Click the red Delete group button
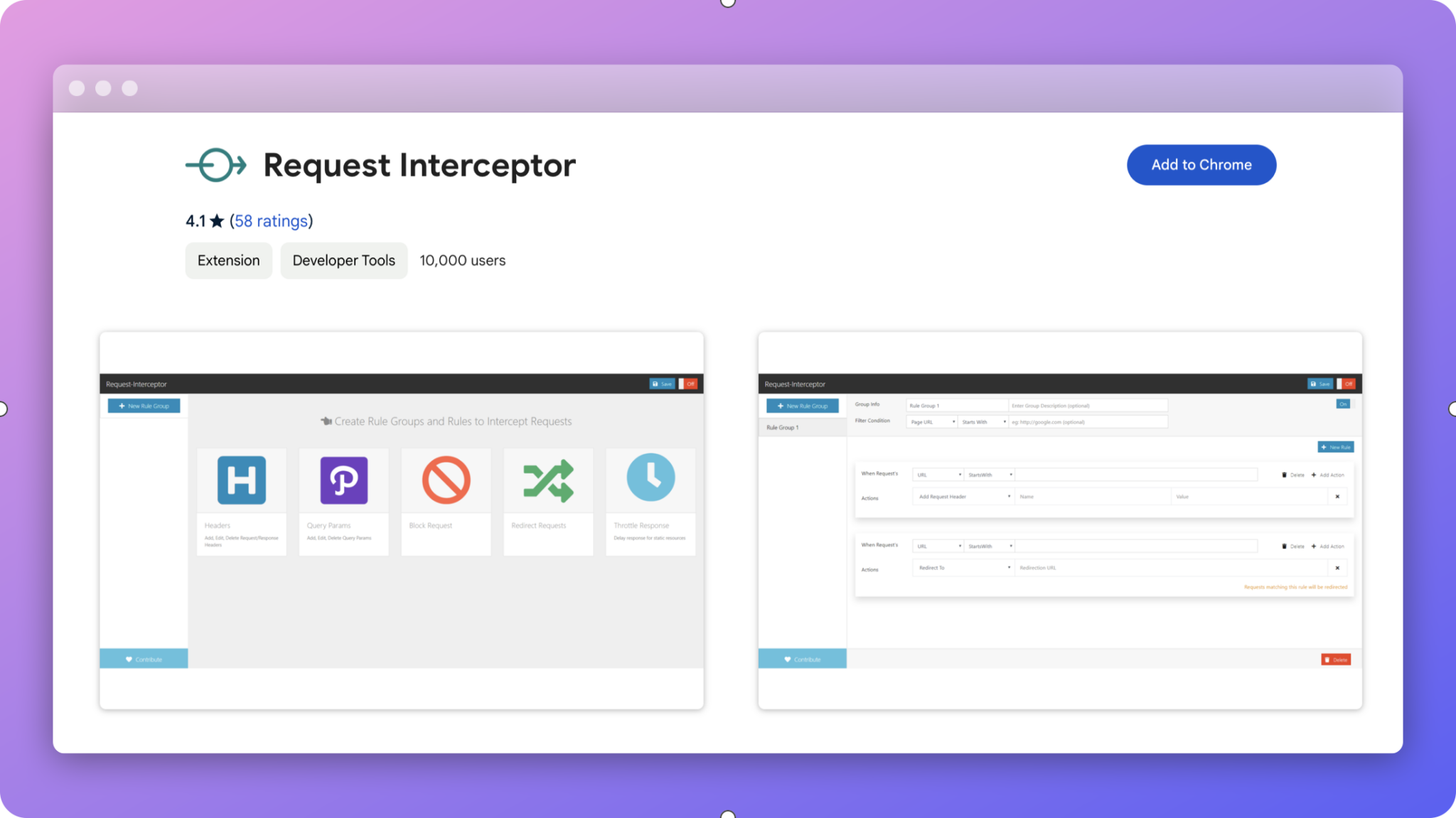 (1336, 660)
